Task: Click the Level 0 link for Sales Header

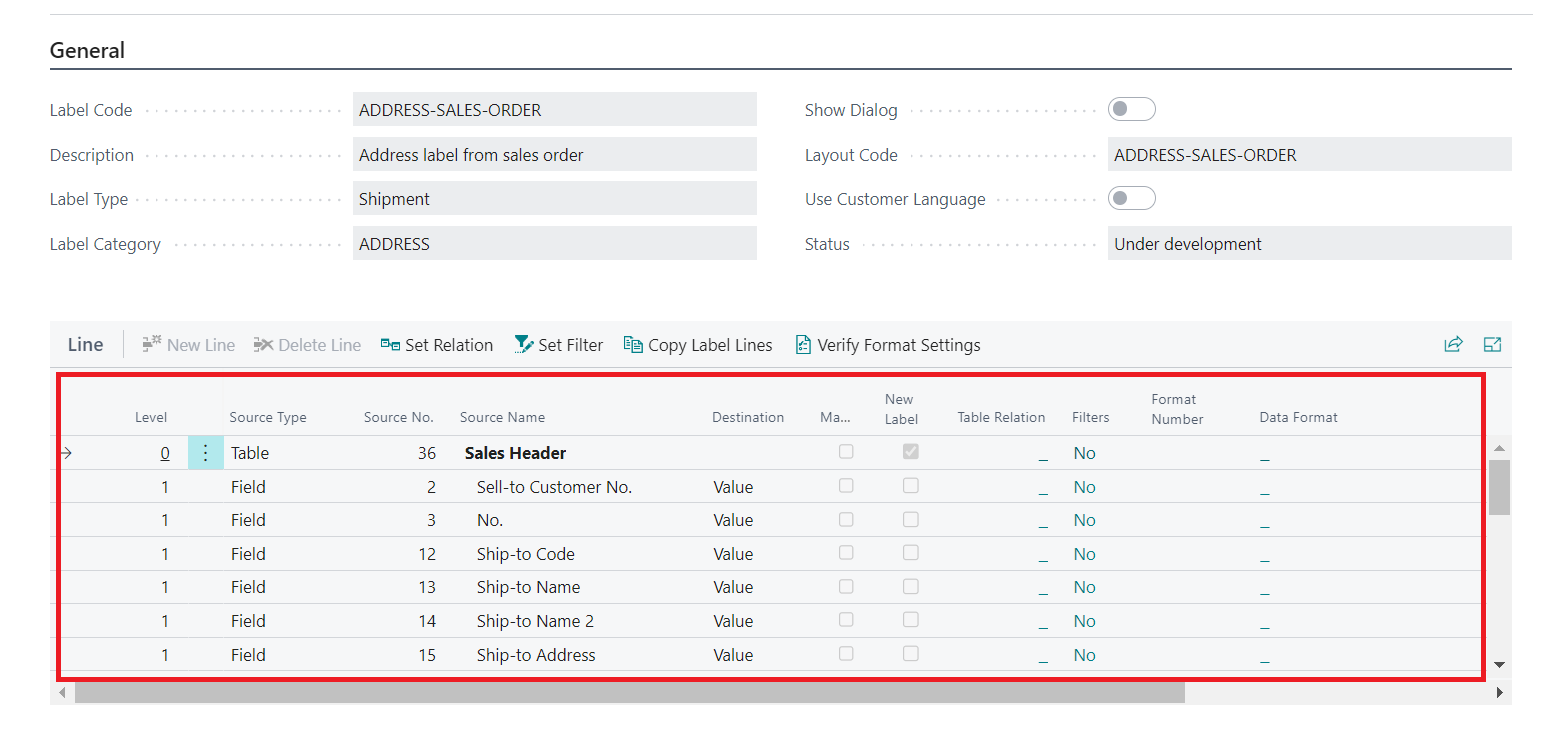Action: pyautogui.click(x=165, y=453)
